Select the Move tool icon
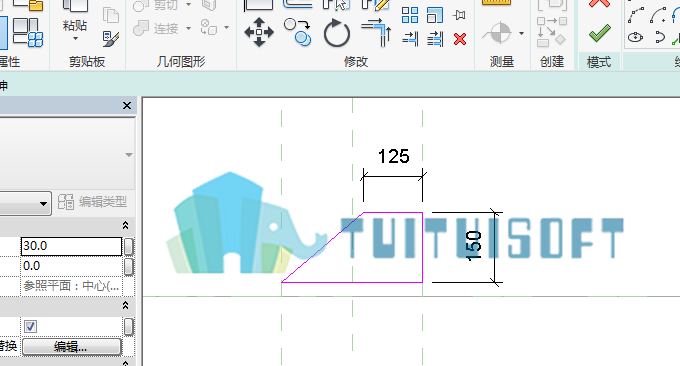 (259, 32)
